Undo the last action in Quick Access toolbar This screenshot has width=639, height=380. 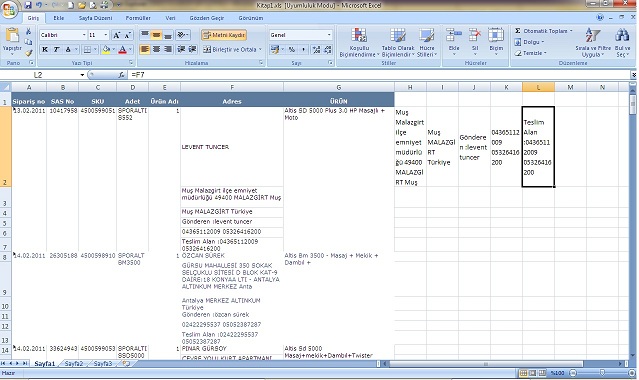tap(39, 5)
